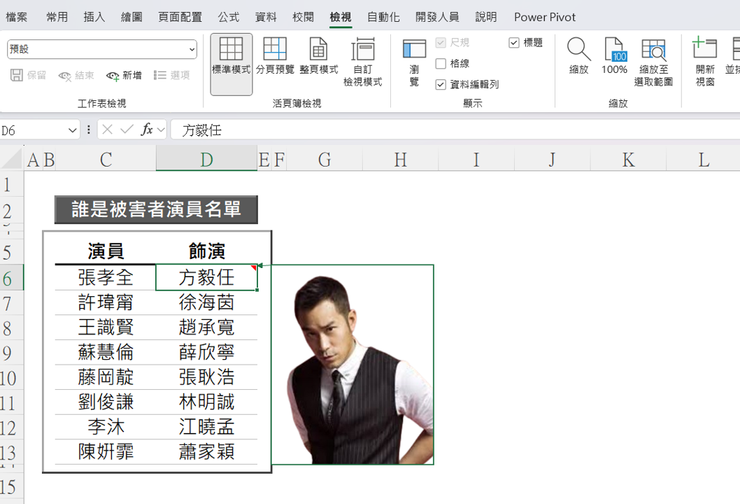740x504 pixels.
Task: Toggle the gridlines (格線) checkbox
Action: pos(440,63)
